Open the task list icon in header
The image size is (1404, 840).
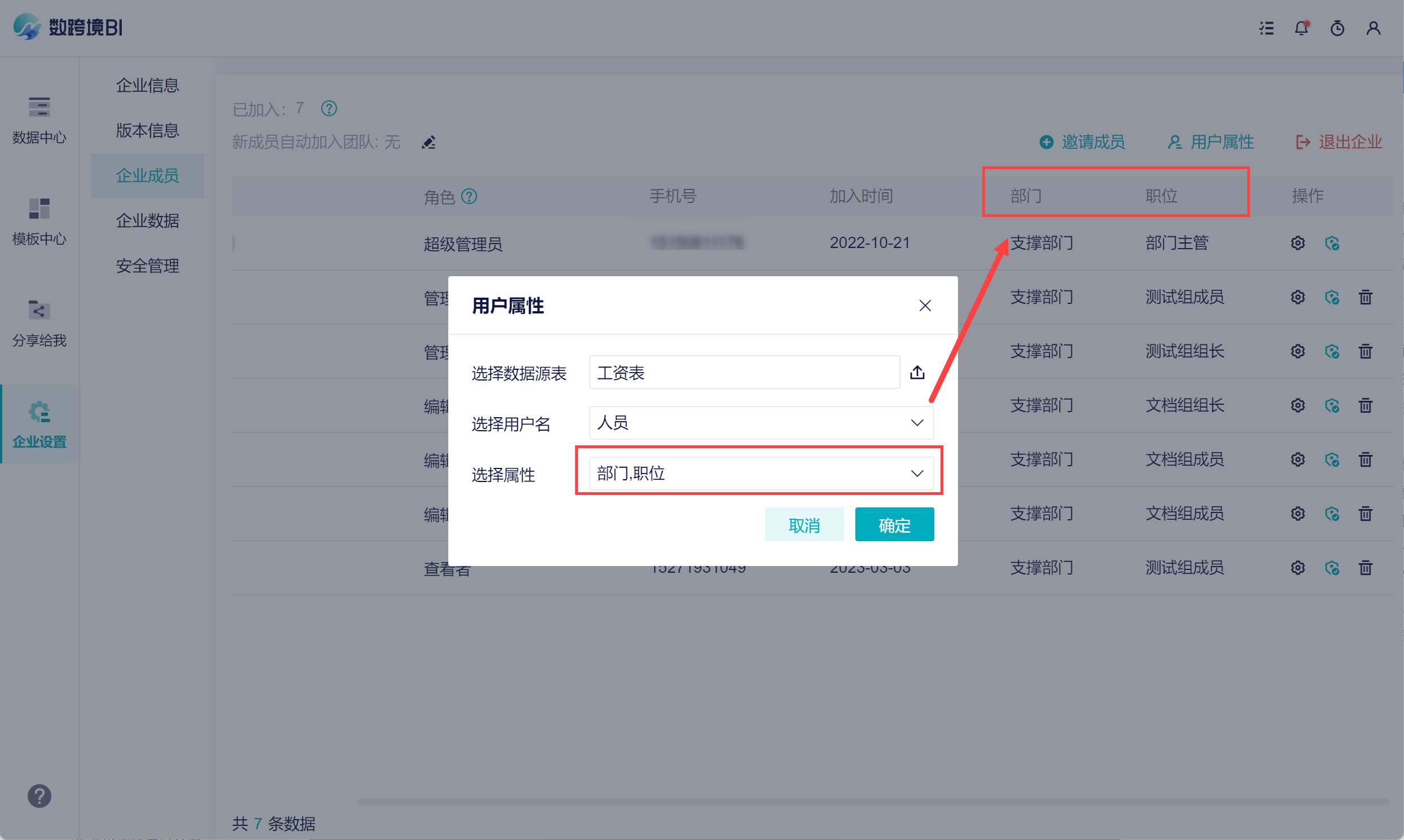pyautogui.click(x=1266, y=28)
